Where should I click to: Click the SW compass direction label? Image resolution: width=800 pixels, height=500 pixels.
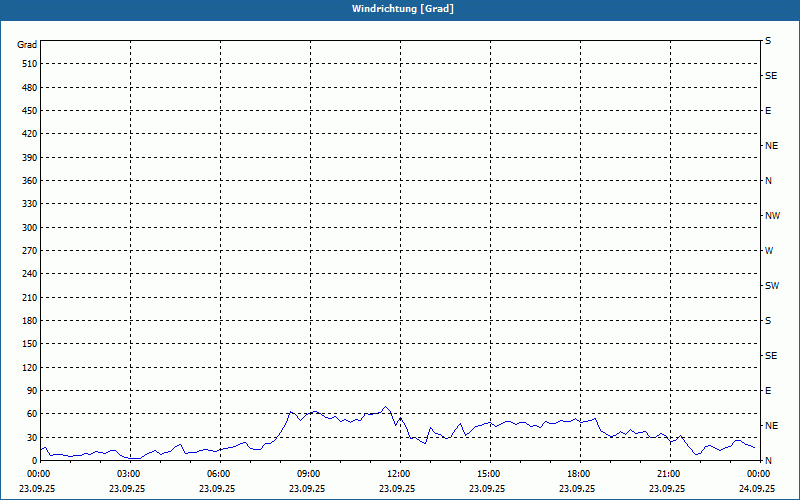click(771, 286)
